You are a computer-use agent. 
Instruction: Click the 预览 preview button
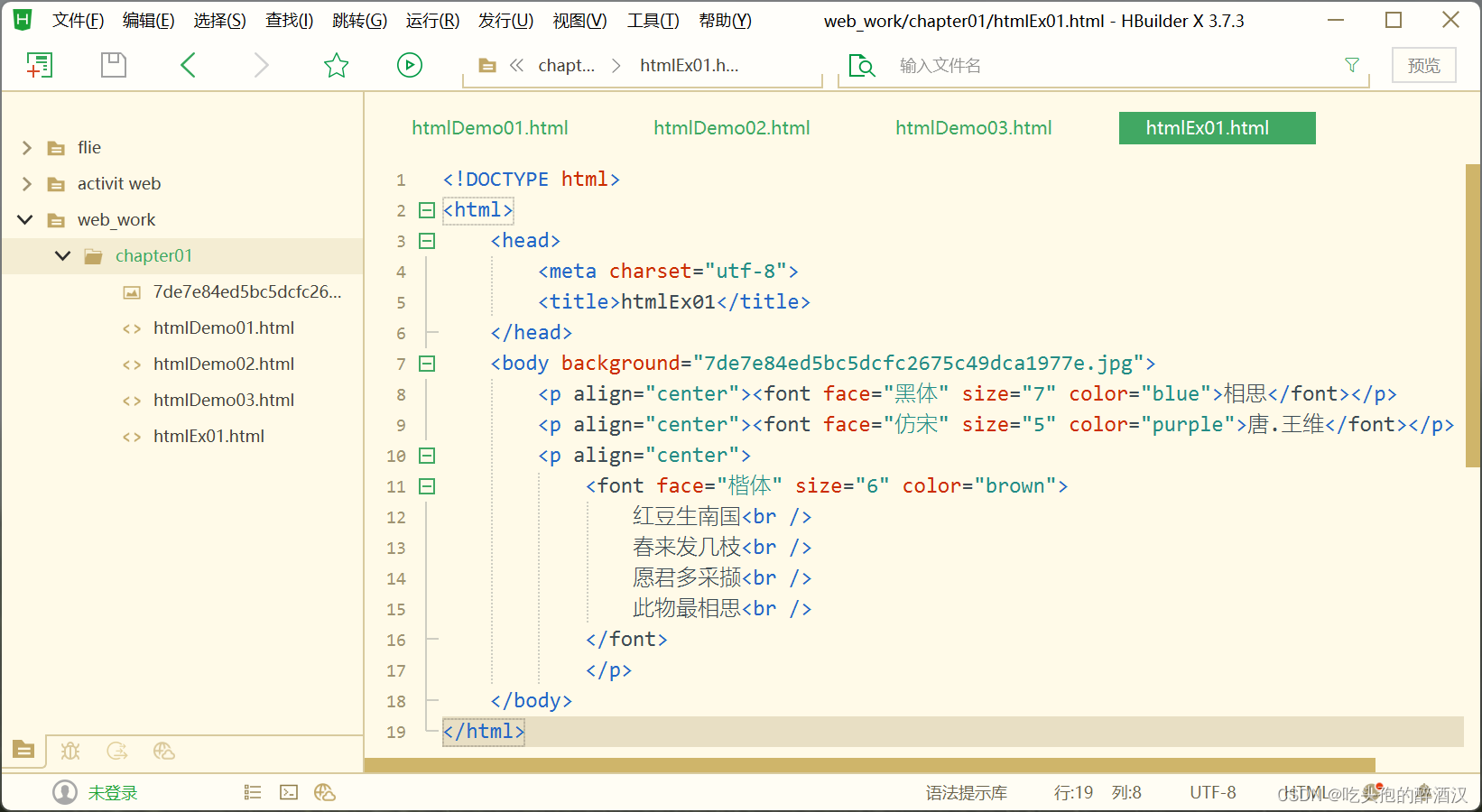point(1423,64)
